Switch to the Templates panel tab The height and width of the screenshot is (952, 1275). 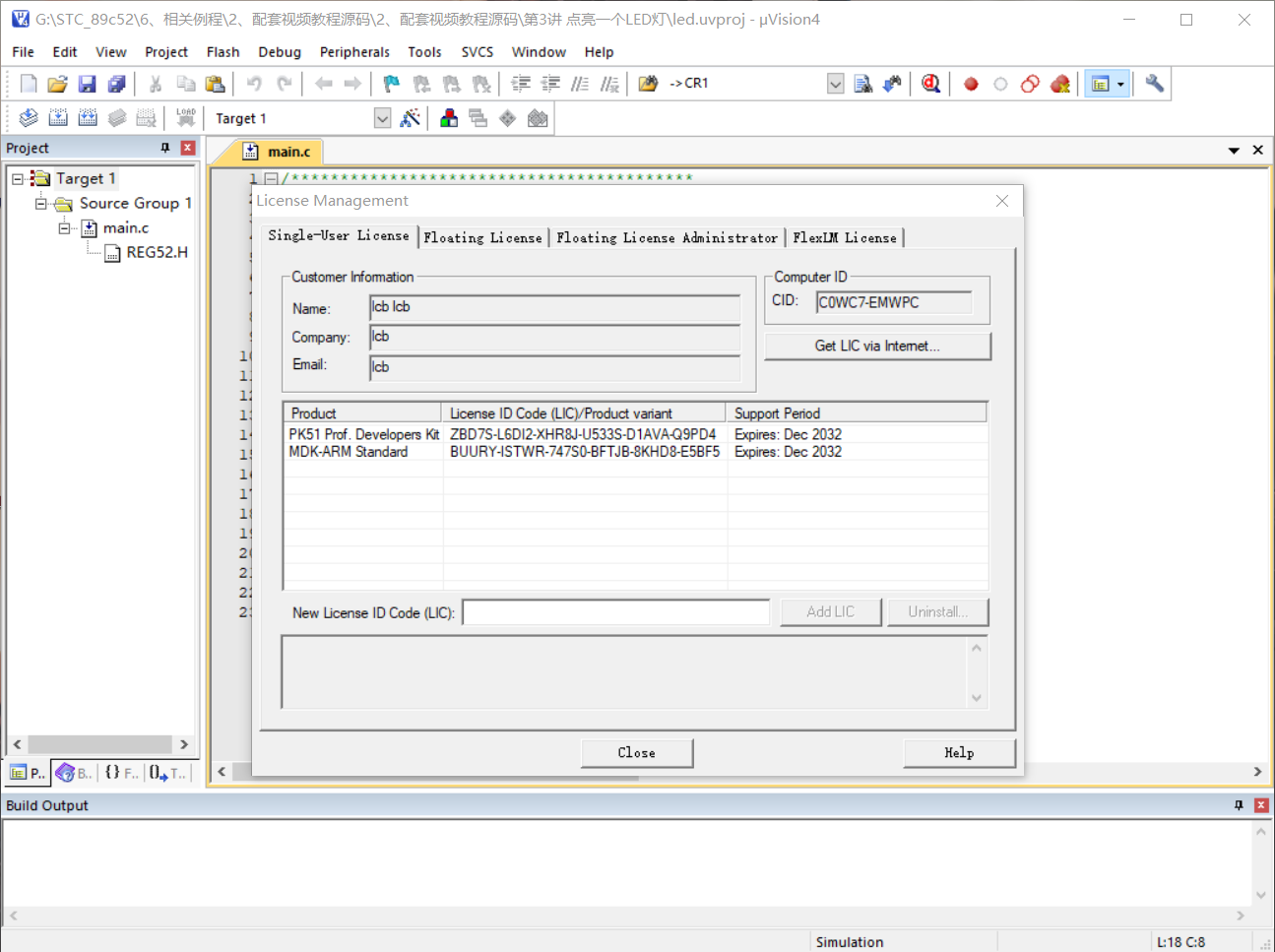tap(167, 774)
